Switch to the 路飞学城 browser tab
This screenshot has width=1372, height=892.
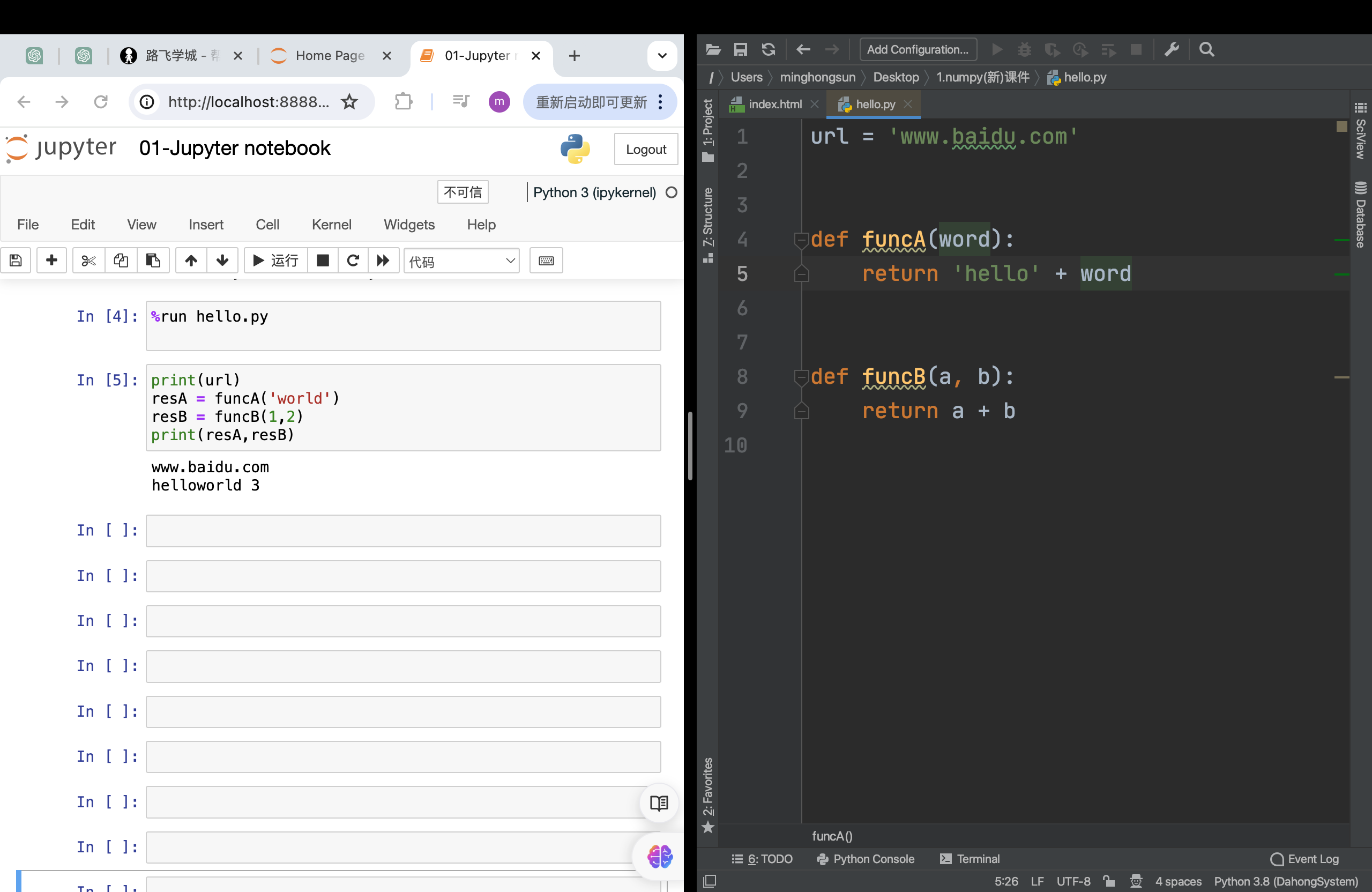181,55
